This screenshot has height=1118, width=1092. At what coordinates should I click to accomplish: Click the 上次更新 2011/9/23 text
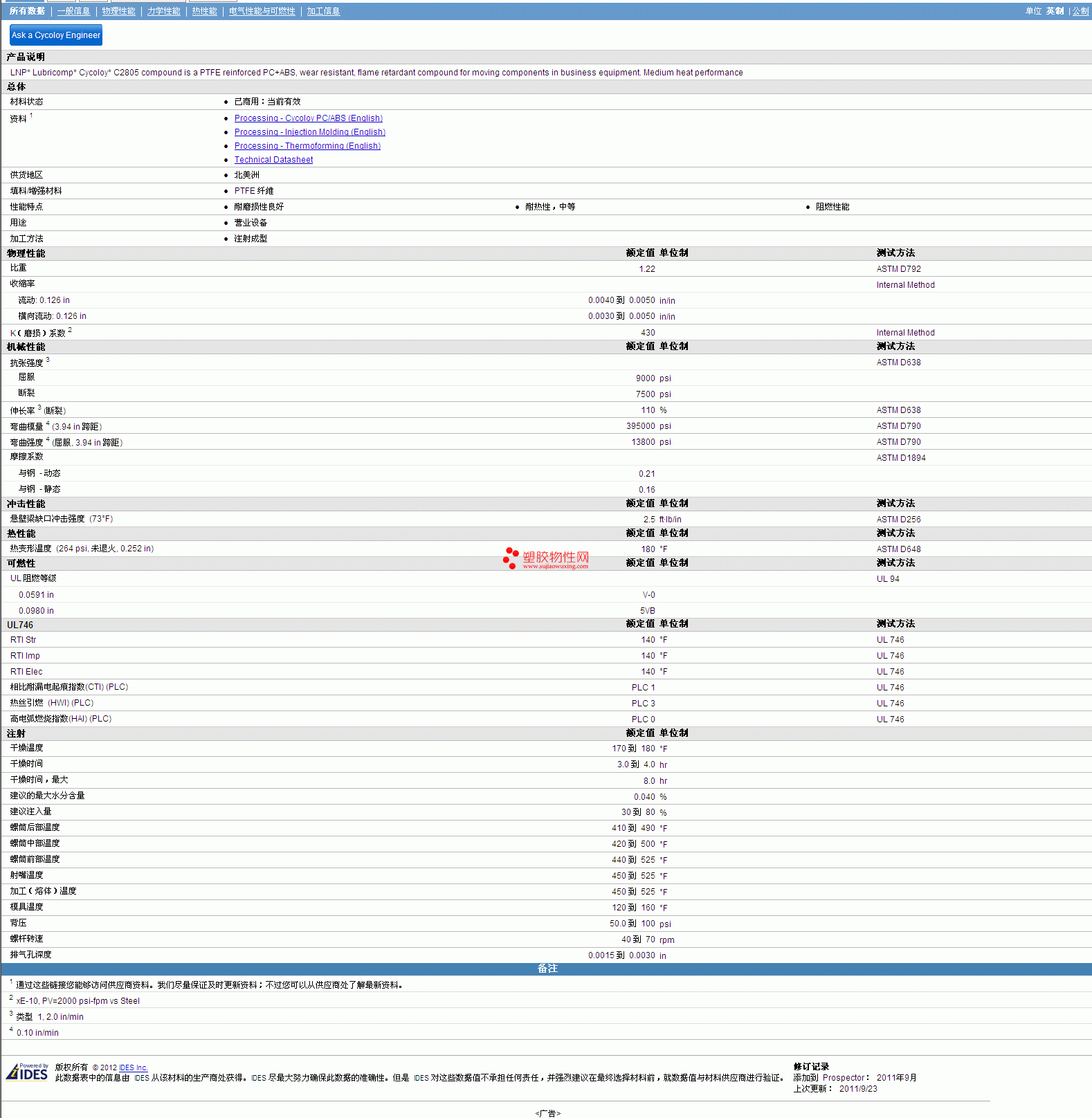tap(835, 1089)
